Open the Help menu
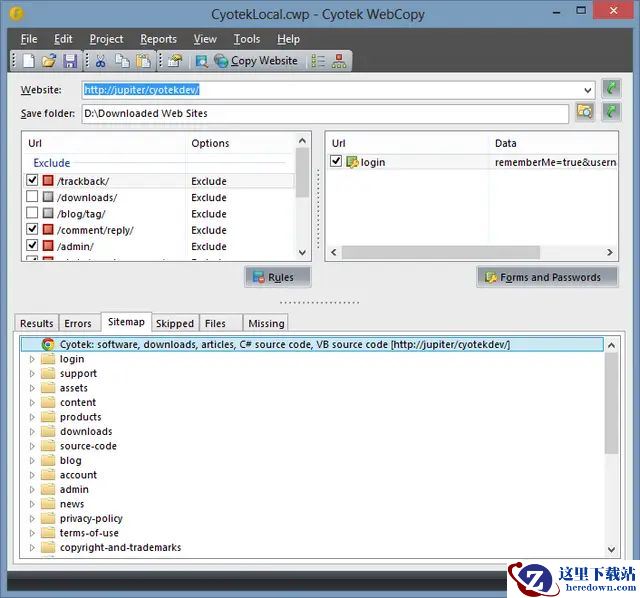The width and height of the screenshot is (640, 598). pos(288,39)
